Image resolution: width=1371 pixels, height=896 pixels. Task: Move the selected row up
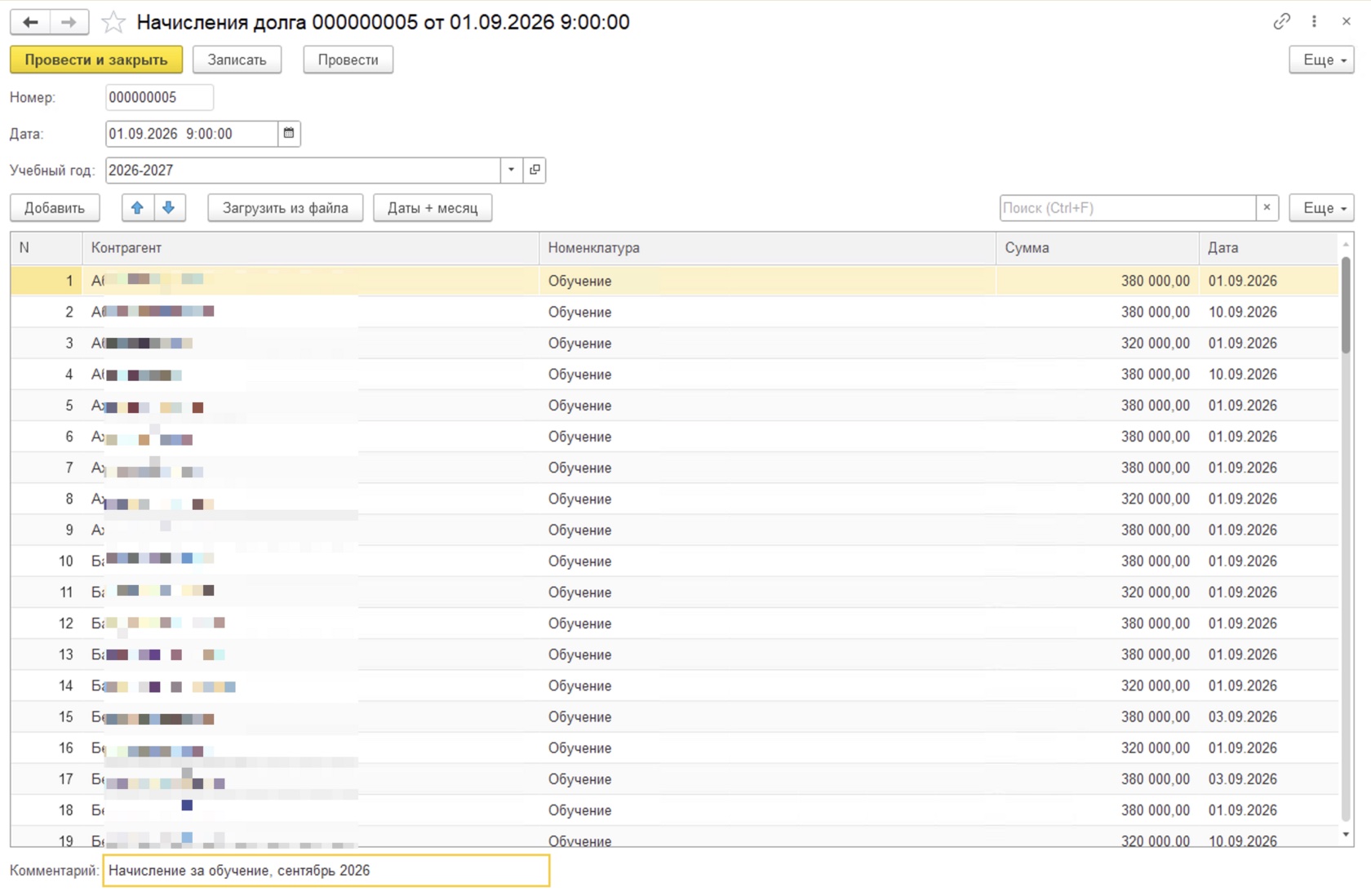pos(138,207)
